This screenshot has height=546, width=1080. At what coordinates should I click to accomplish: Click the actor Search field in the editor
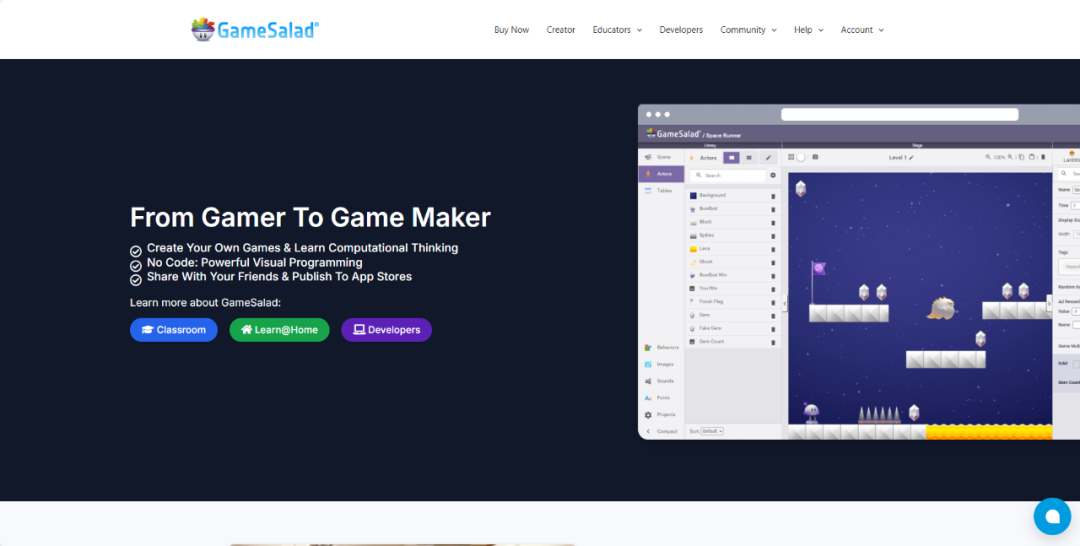coord(728,176)
